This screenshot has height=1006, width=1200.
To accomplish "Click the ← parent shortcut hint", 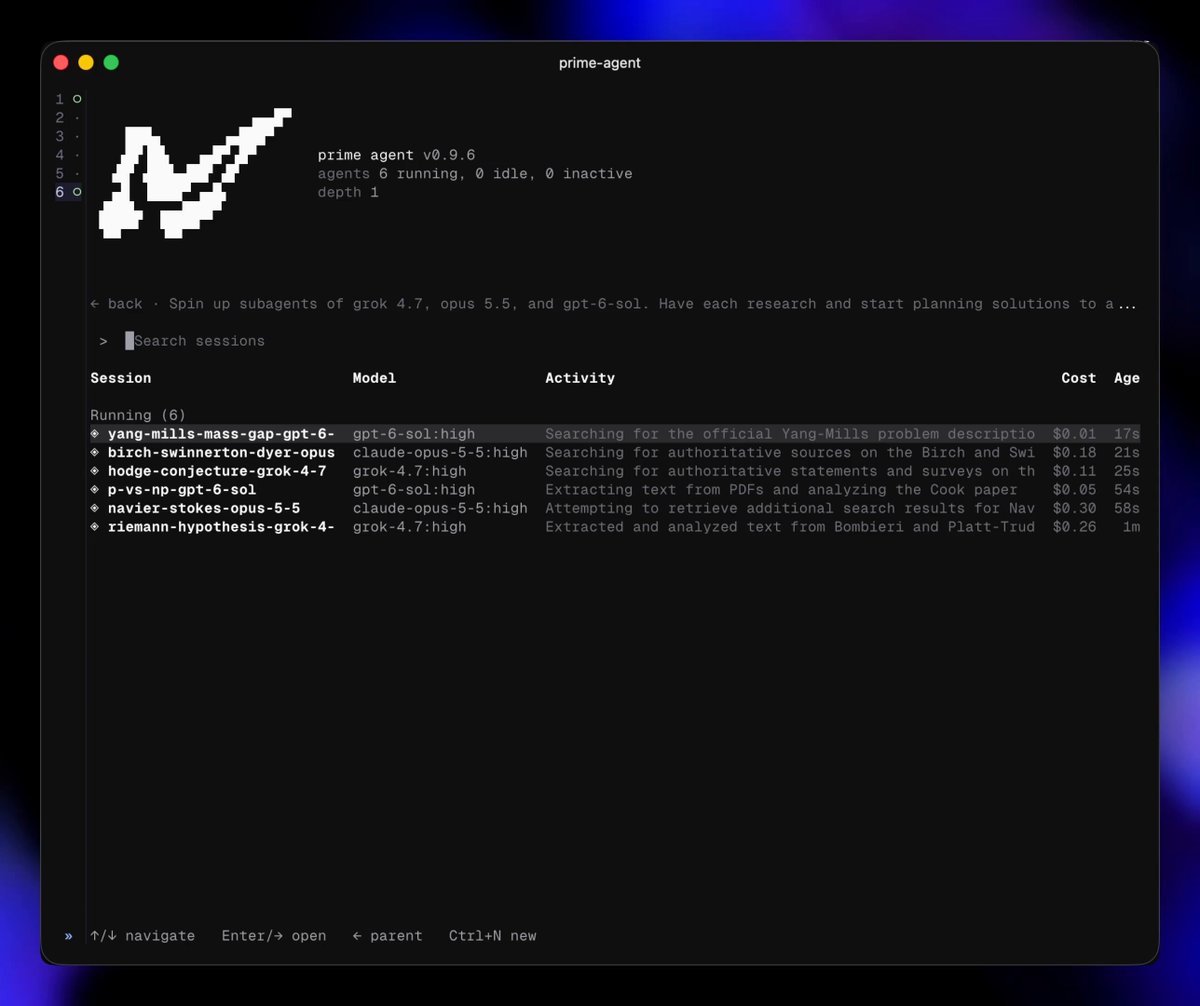I will click(388, 936).
